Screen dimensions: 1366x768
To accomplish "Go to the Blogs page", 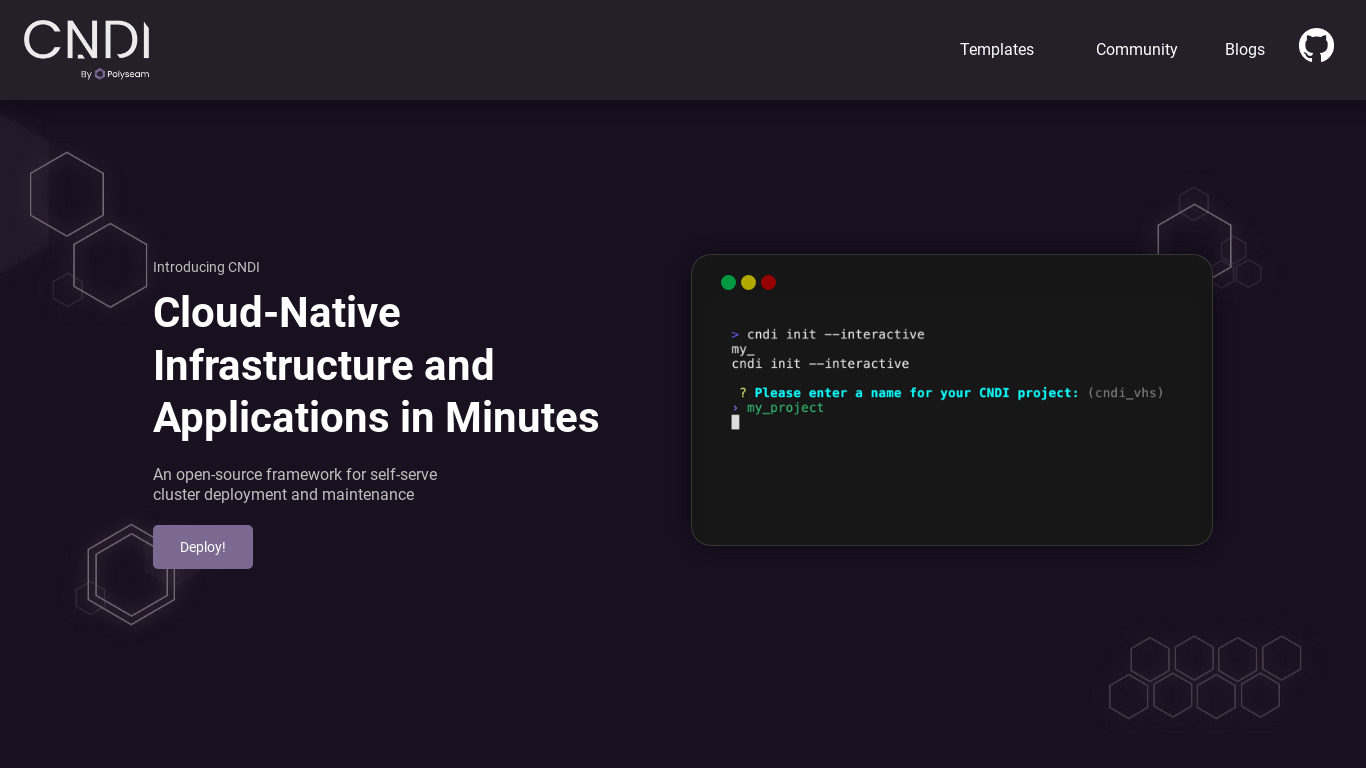I will [1245, 49].
